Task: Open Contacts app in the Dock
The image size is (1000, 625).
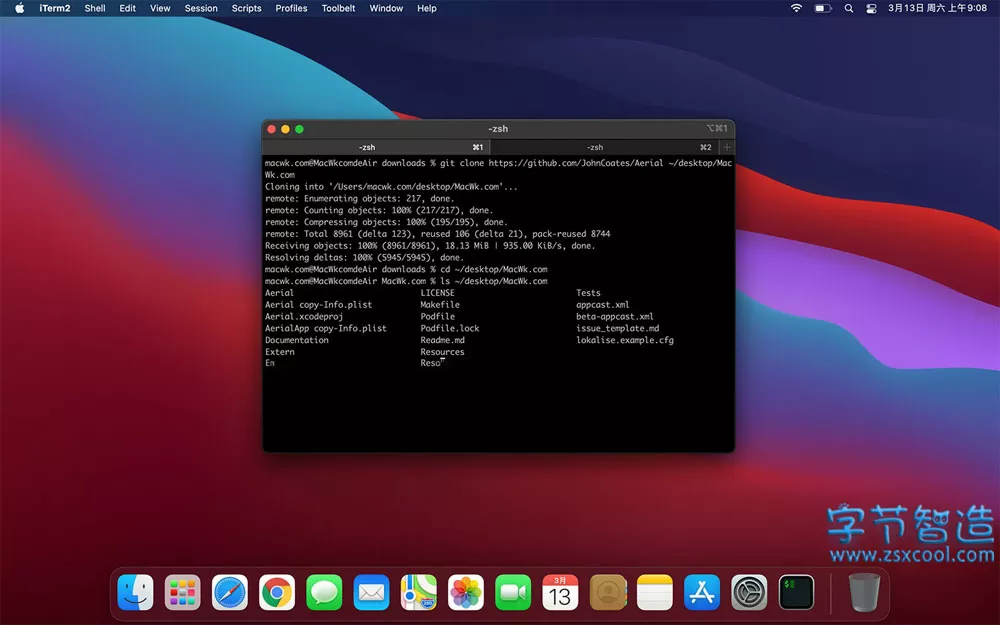Action: [608, 592]
